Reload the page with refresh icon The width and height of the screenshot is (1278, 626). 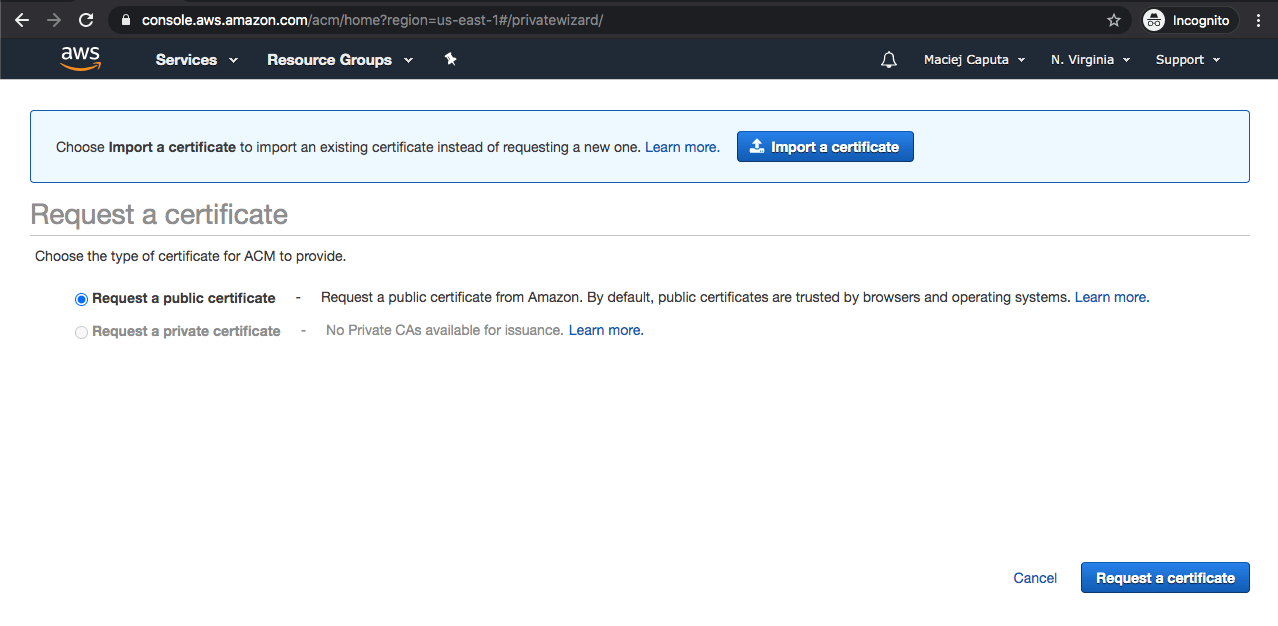pyautogui.click(x=86, y=20)
